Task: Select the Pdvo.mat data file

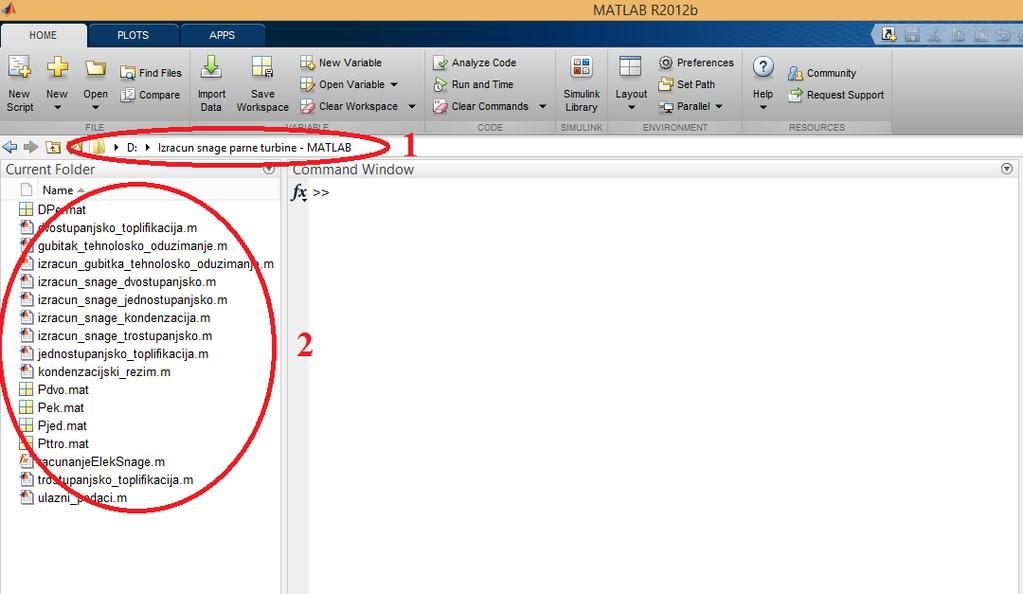Action: click(63, 390)
